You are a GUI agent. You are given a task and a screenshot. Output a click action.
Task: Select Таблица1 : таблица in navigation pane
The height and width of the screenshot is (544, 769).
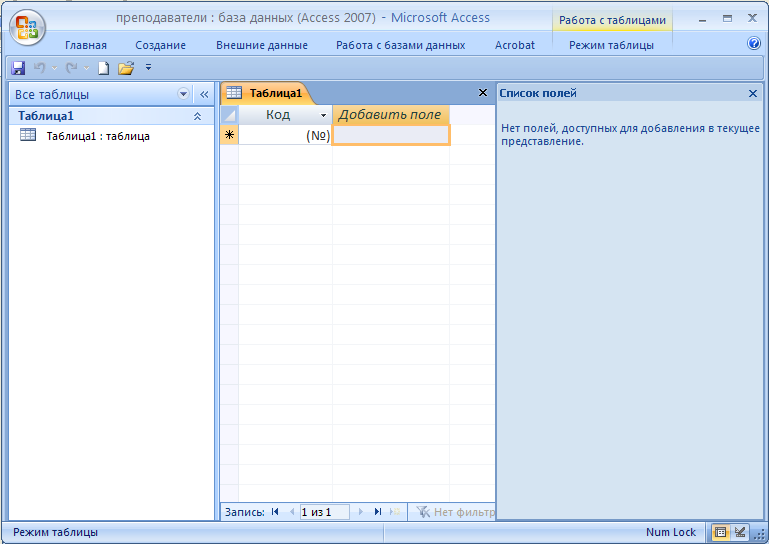pyautogui.click(x=98, y=136)
